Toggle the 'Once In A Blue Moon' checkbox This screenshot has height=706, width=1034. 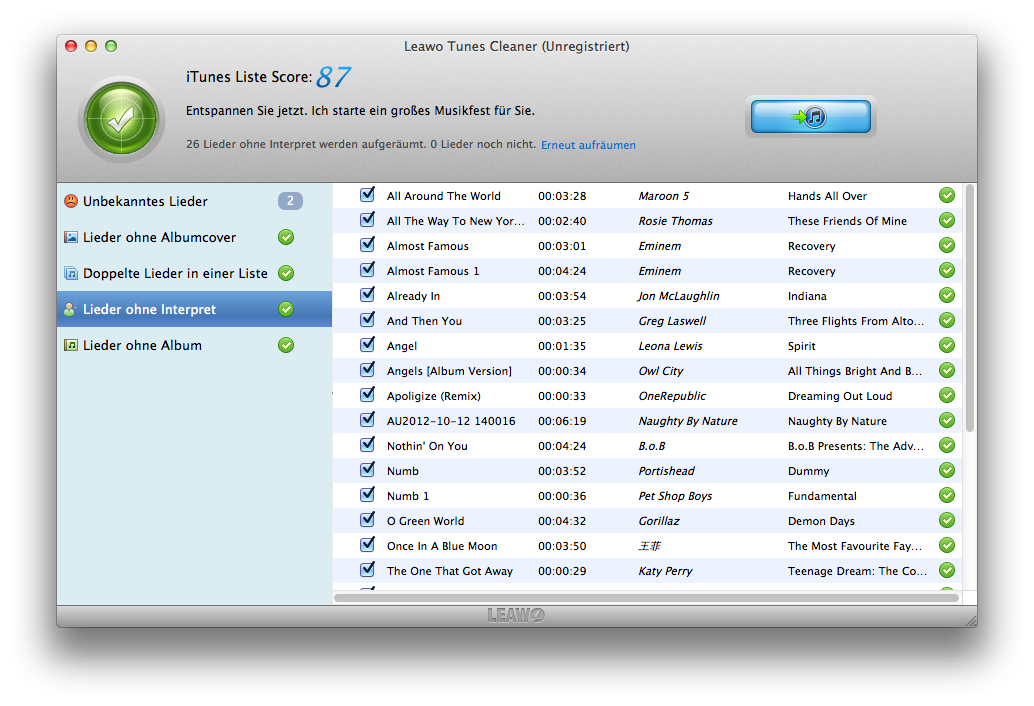coord(367,545)
